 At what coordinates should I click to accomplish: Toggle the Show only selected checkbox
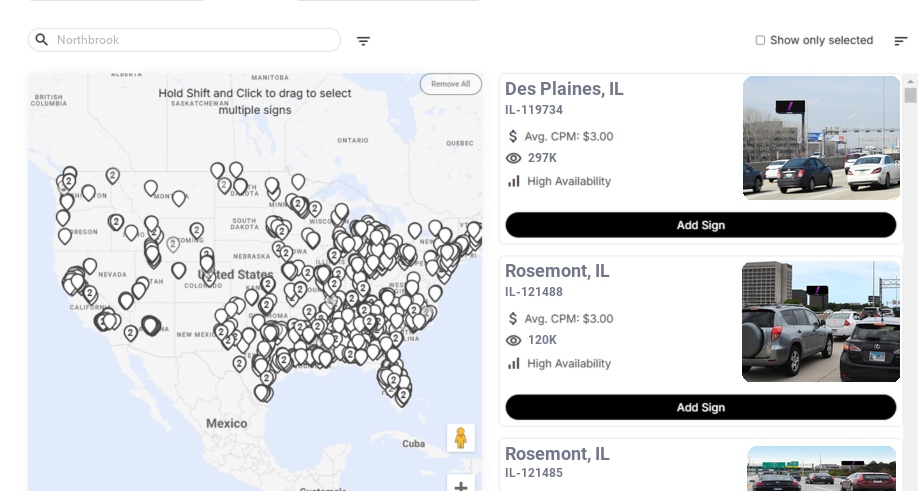tap(760, 41)
